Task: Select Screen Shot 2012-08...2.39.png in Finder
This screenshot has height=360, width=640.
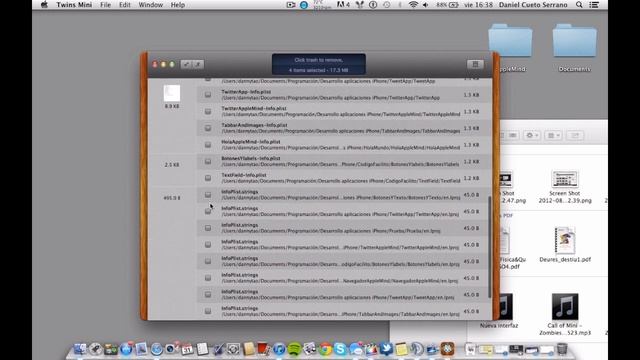Action: pos(565,187)
